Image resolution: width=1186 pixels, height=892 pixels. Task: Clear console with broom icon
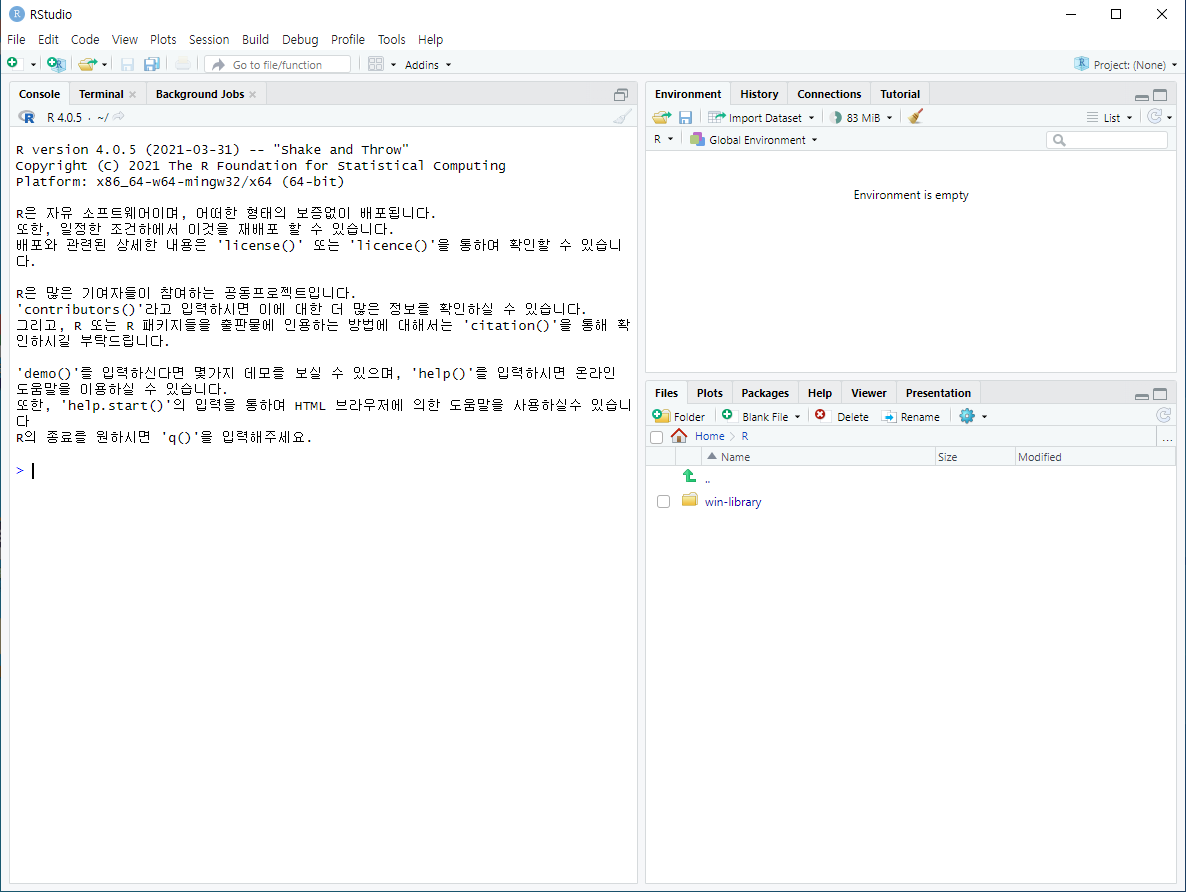pos(622,117)
